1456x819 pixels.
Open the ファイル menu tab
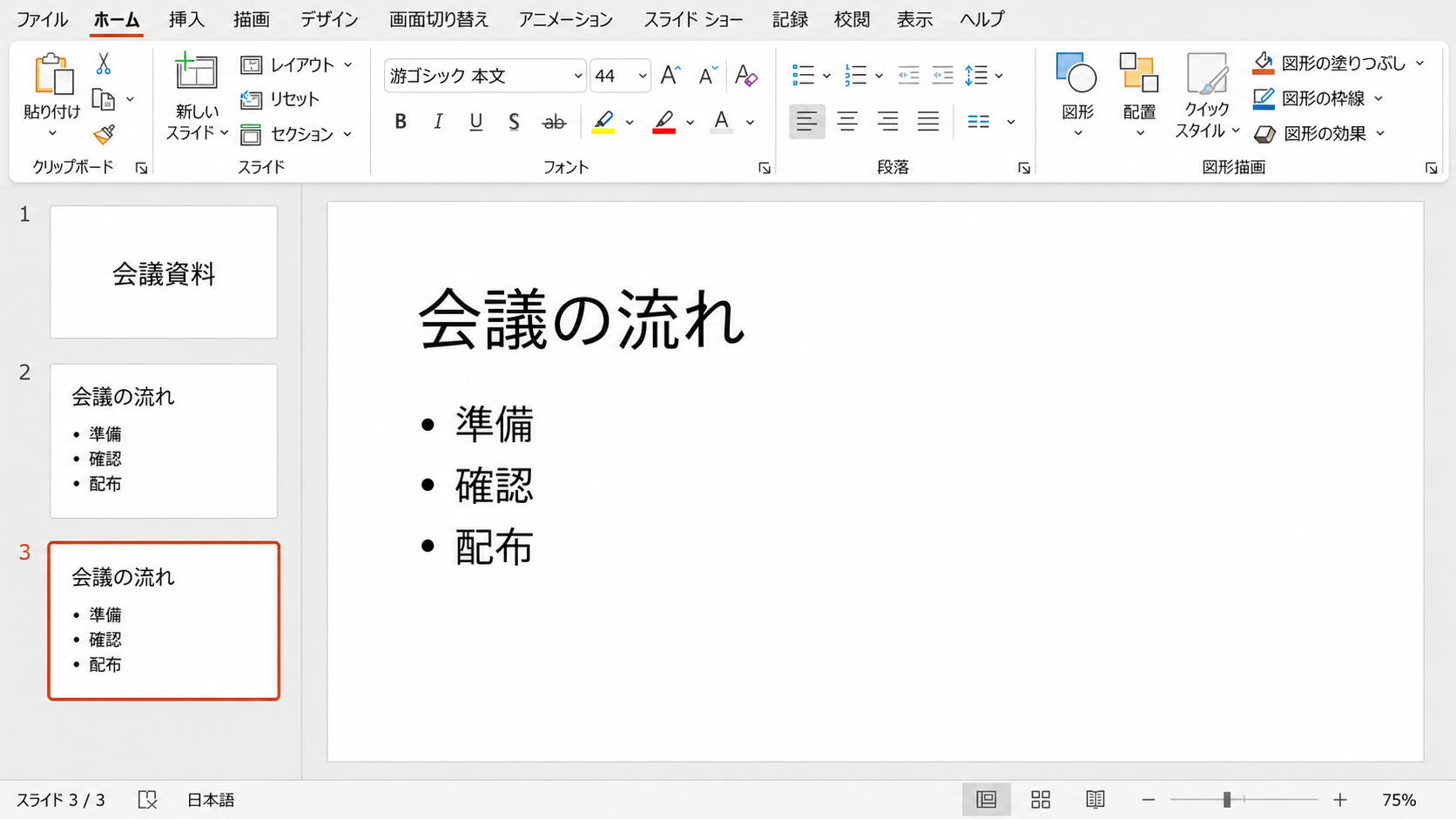click(42, 19)
